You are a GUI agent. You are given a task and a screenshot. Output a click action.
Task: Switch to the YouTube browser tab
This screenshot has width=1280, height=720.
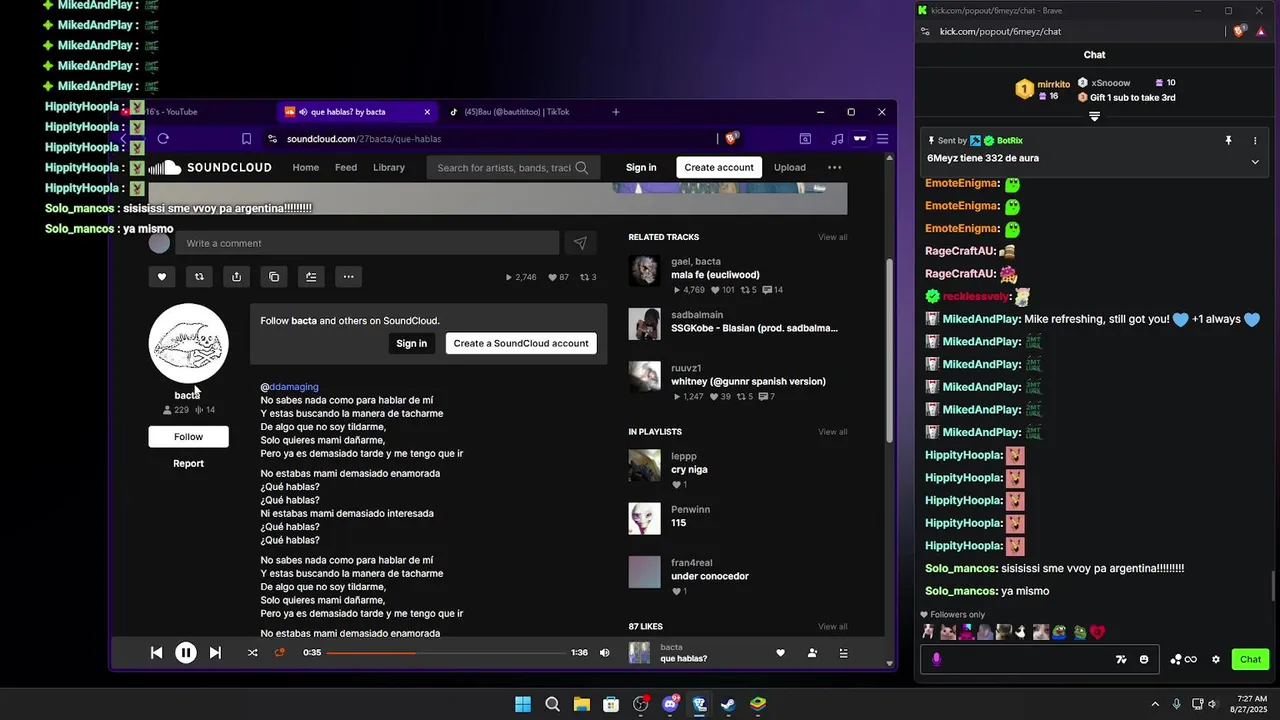pyautogui.click(x=173, y=112)
